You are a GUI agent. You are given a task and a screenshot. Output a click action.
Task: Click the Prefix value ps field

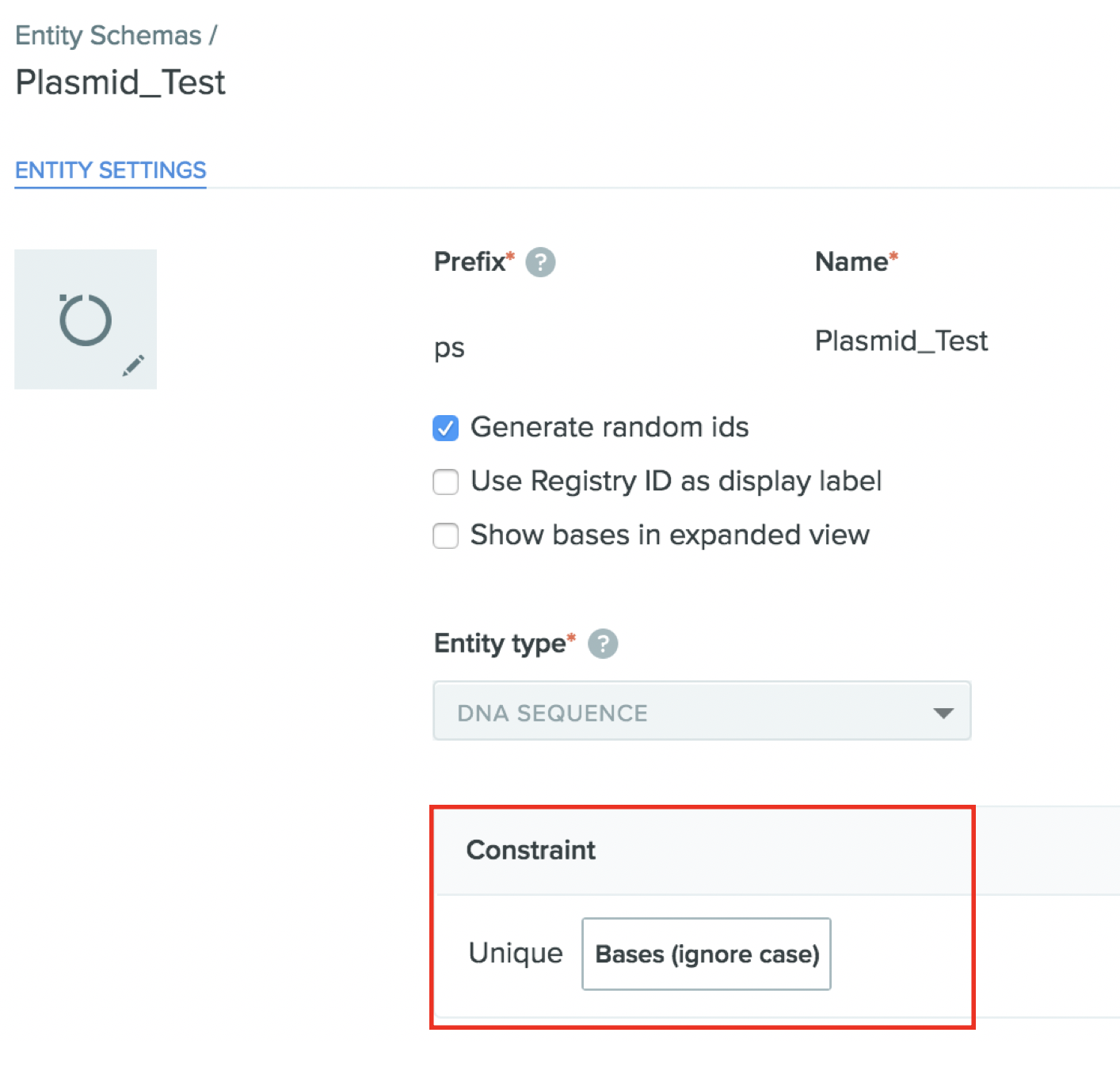point(449,347)
